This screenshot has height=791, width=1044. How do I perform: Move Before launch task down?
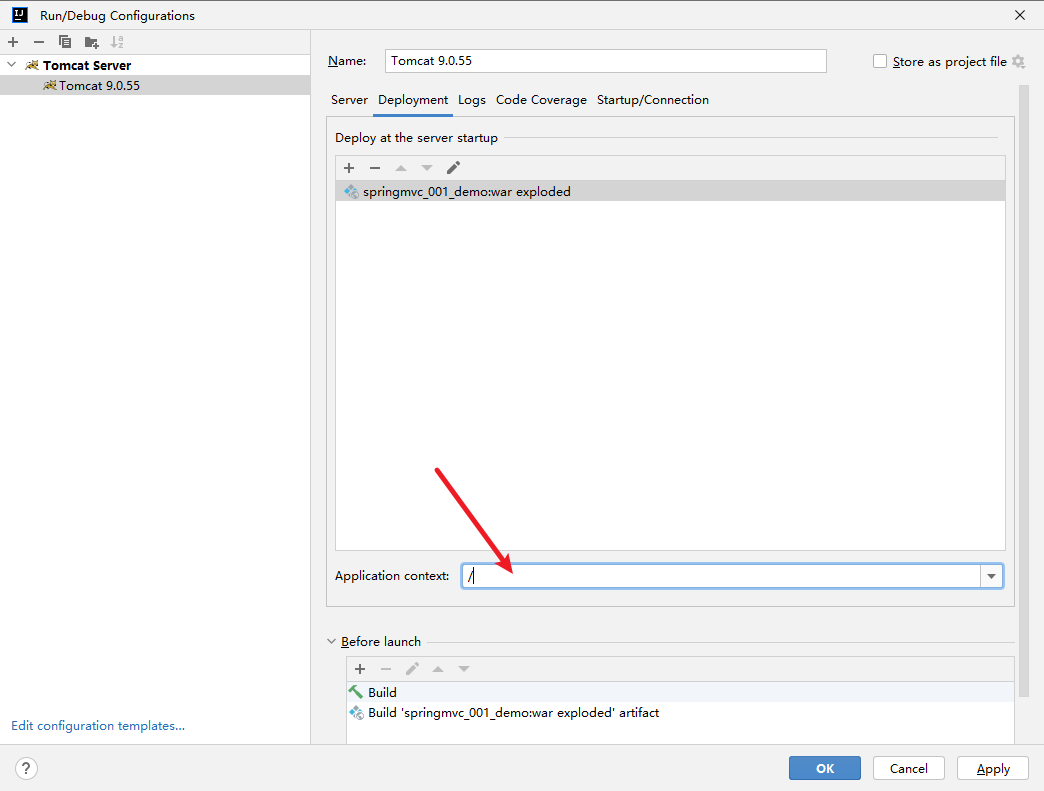[x=464, y=668]
